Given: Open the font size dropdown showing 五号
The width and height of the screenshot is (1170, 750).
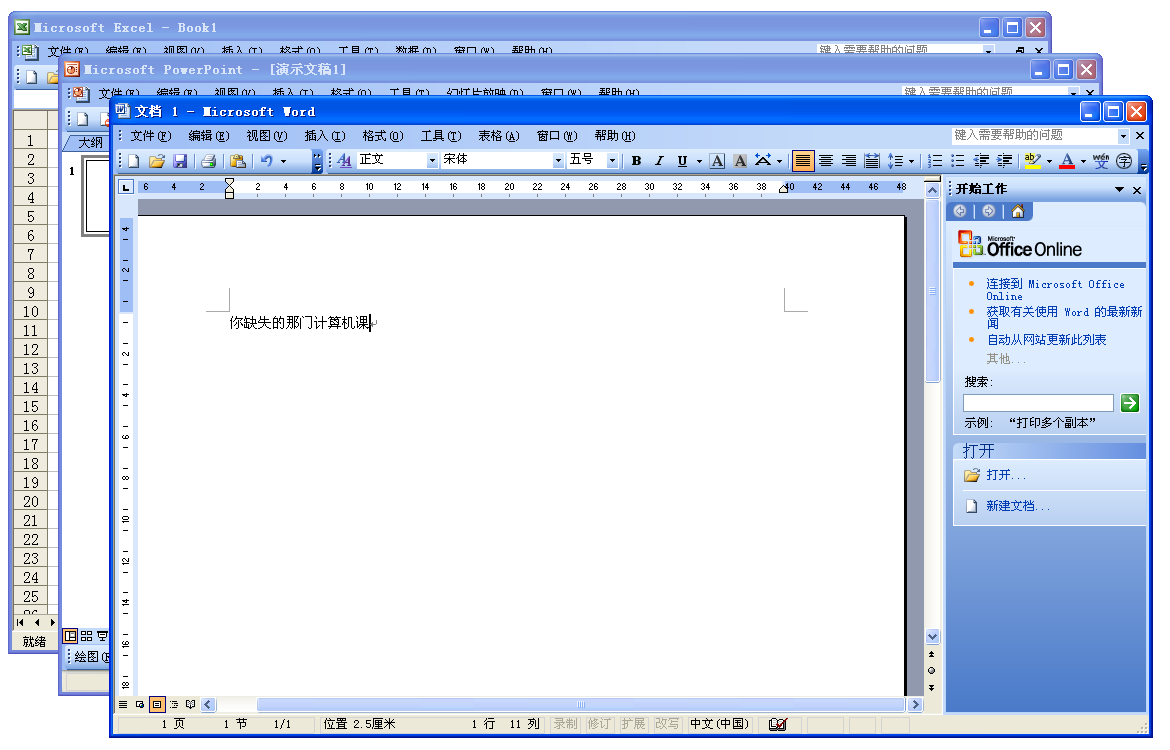Looking at the screenshot, I should (608, 159).
